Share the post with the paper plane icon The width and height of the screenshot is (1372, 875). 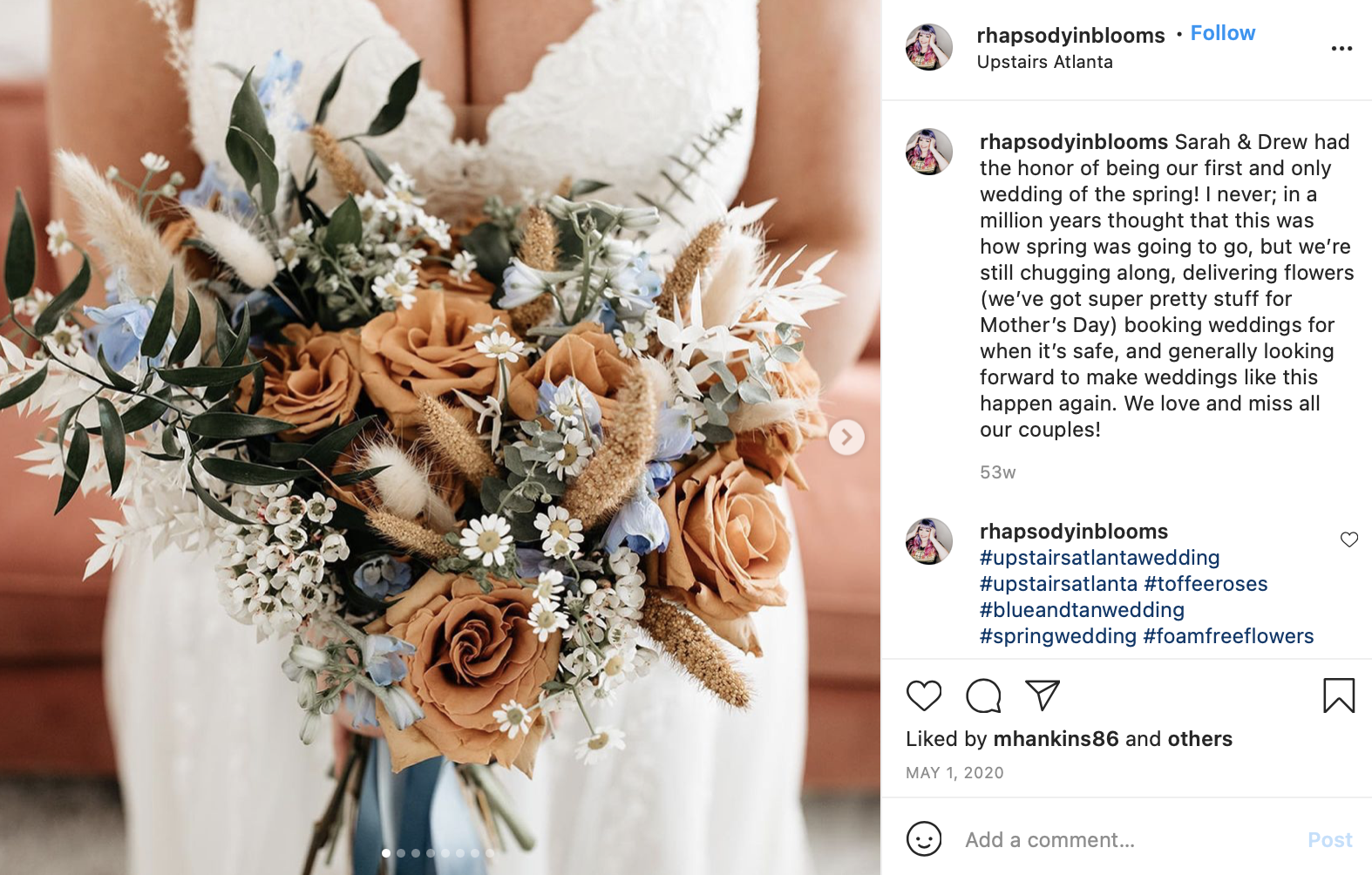tap(1043, 695)
